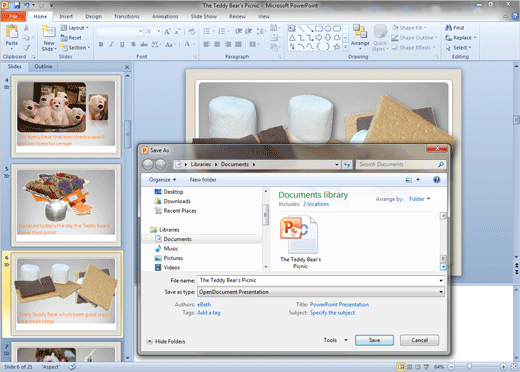This screenshot has width=520, height=372.
Task: Open the Arrange objects menu
Action: [x=360, y=37]
